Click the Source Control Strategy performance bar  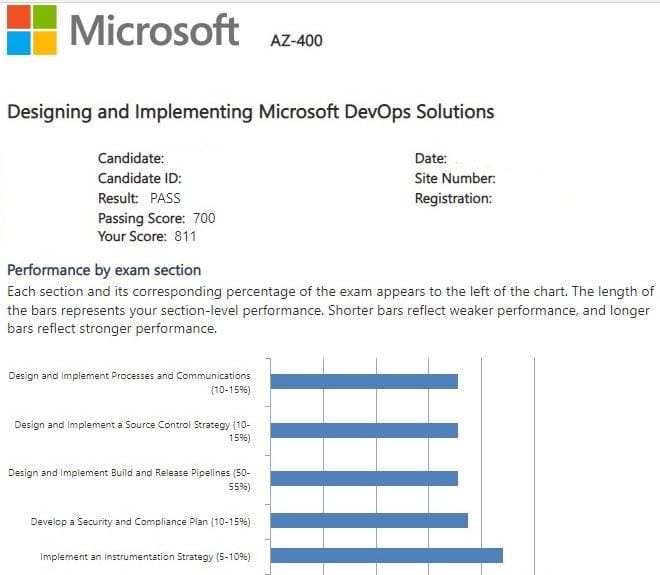(364, 430)
